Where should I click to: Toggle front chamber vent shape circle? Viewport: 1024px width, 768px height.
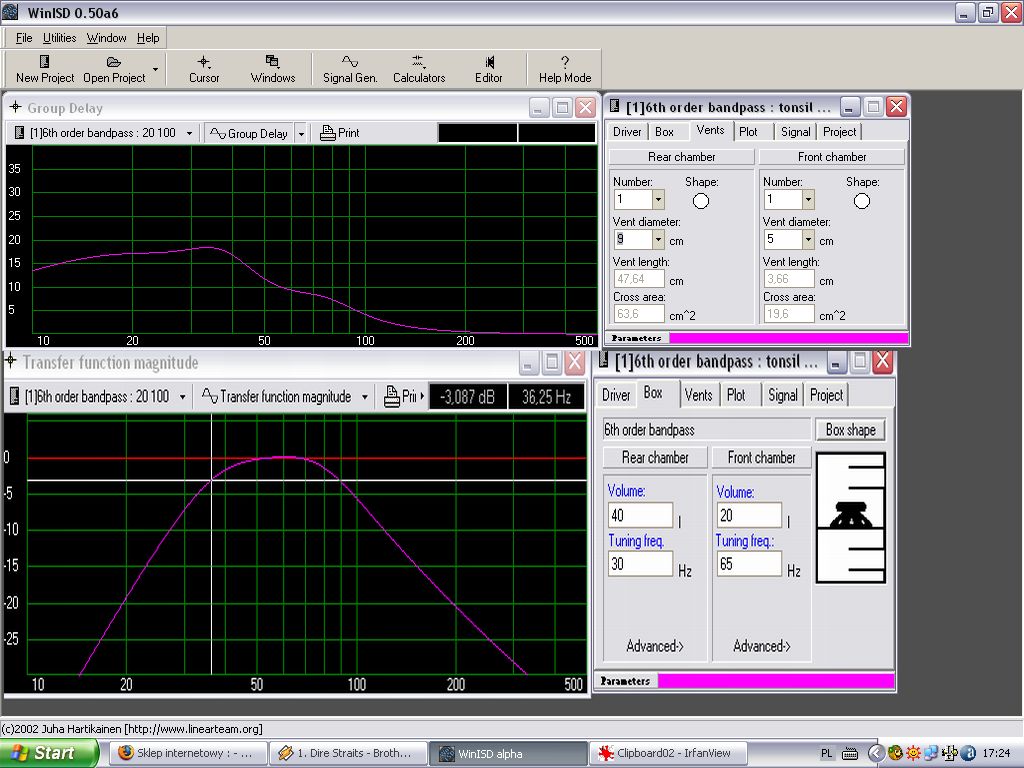pos(862,201)
